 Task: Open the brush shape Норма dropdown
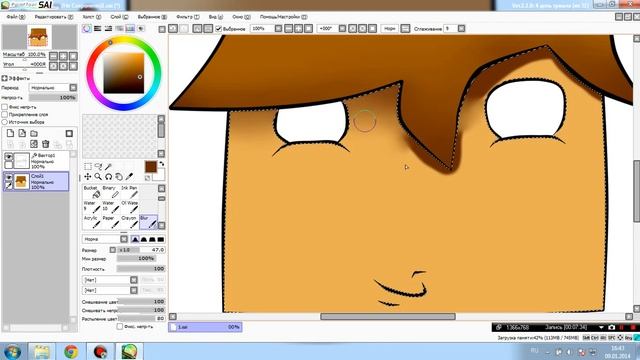(105, 239)
